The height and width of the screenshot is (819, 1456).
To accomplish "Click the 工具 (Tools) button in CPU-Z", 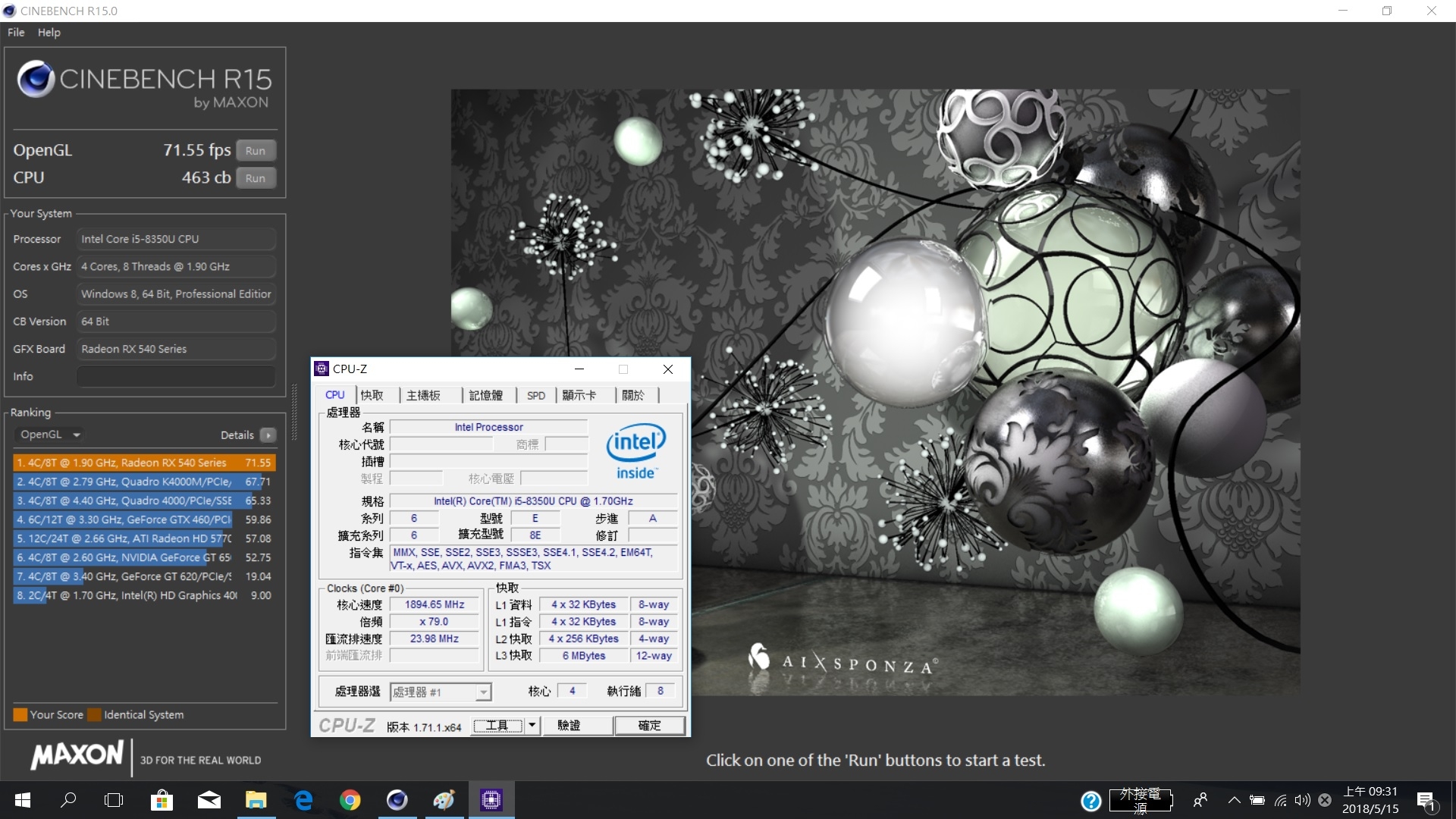I will [497, 726].
